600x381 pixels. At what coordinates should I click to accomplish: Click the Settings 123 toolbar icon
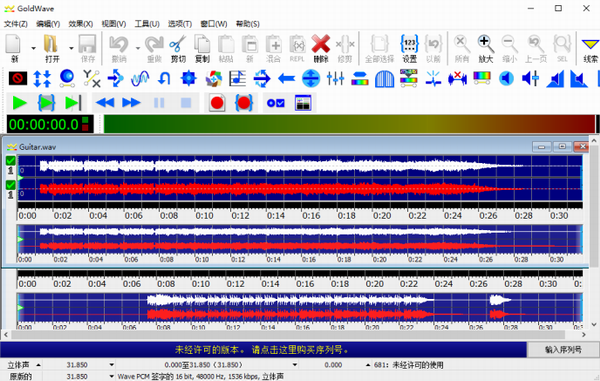tap(409, 49)
